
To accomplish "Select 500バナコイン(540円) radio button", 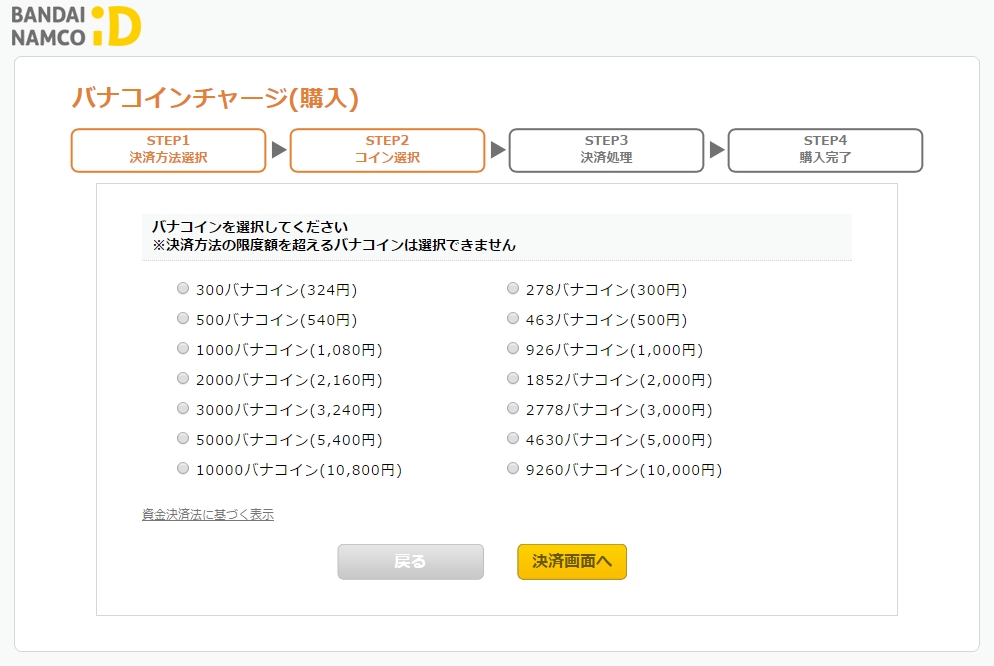I will (183, 319).
